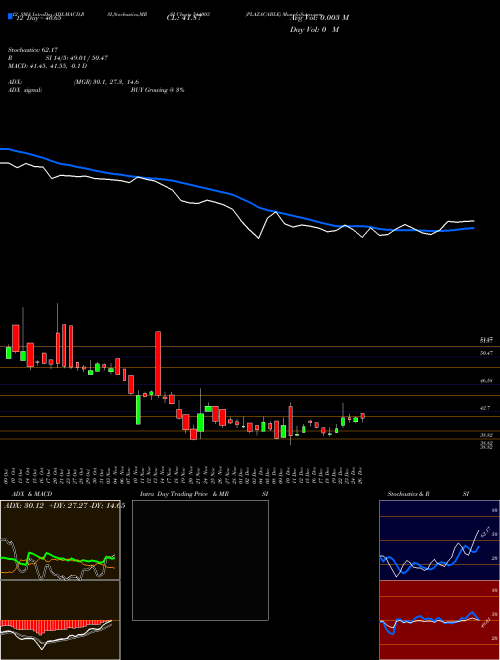Viewport: 500px width, 660px height.
Task: Click the 'CL: 41.57' close price label
Action: coord(184,17)
